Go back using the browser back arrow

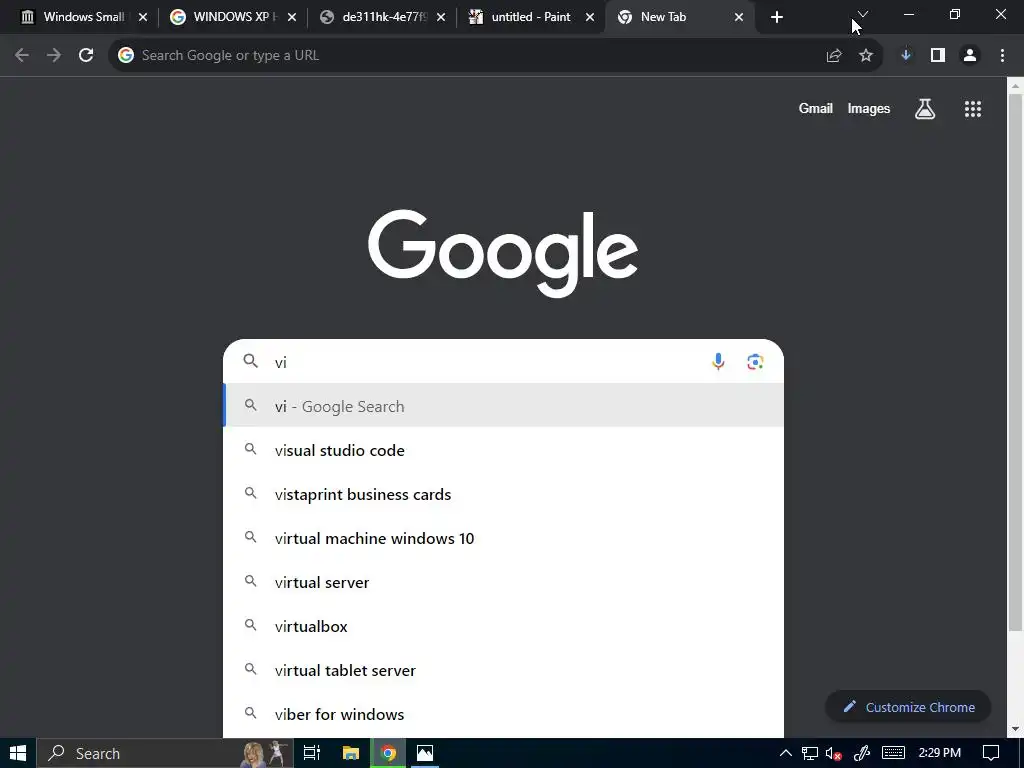22,56
